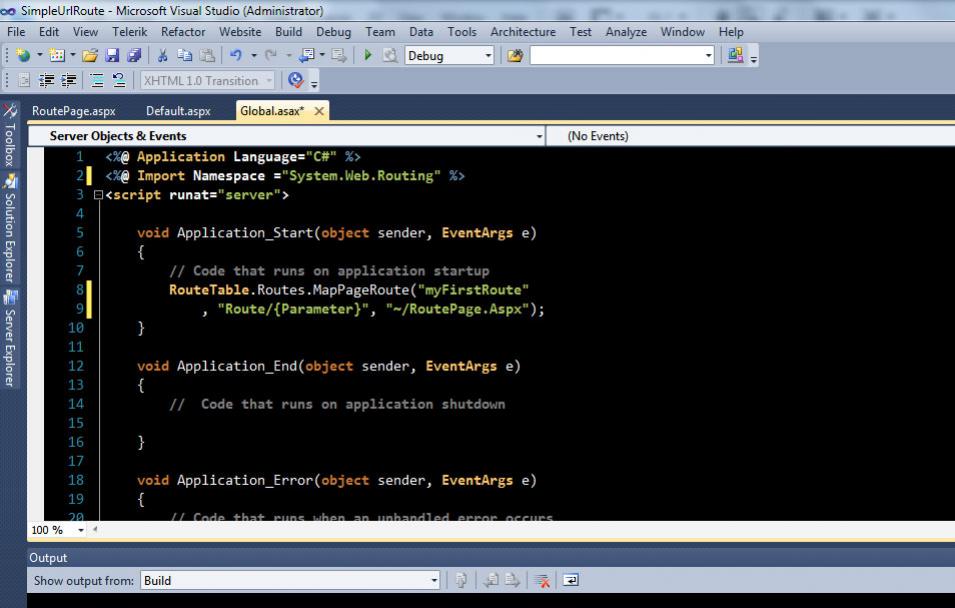Start debugging with the green play icon
The height and width of the screenshot is (608, 955).
(x=368, y=56)
